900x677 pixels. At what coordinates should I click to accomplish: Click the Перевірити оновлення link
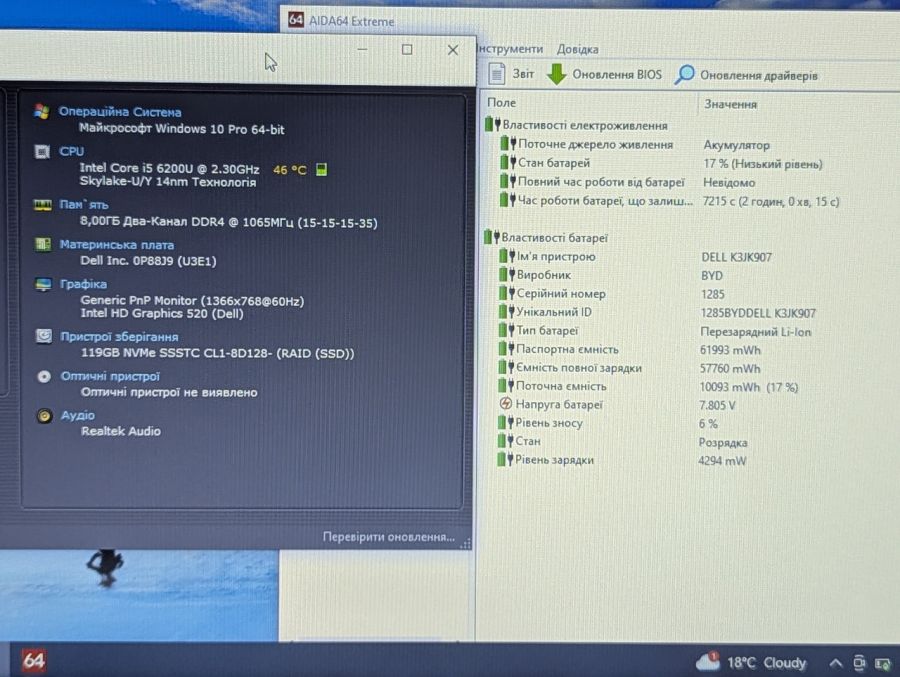[x=389, y=536]
